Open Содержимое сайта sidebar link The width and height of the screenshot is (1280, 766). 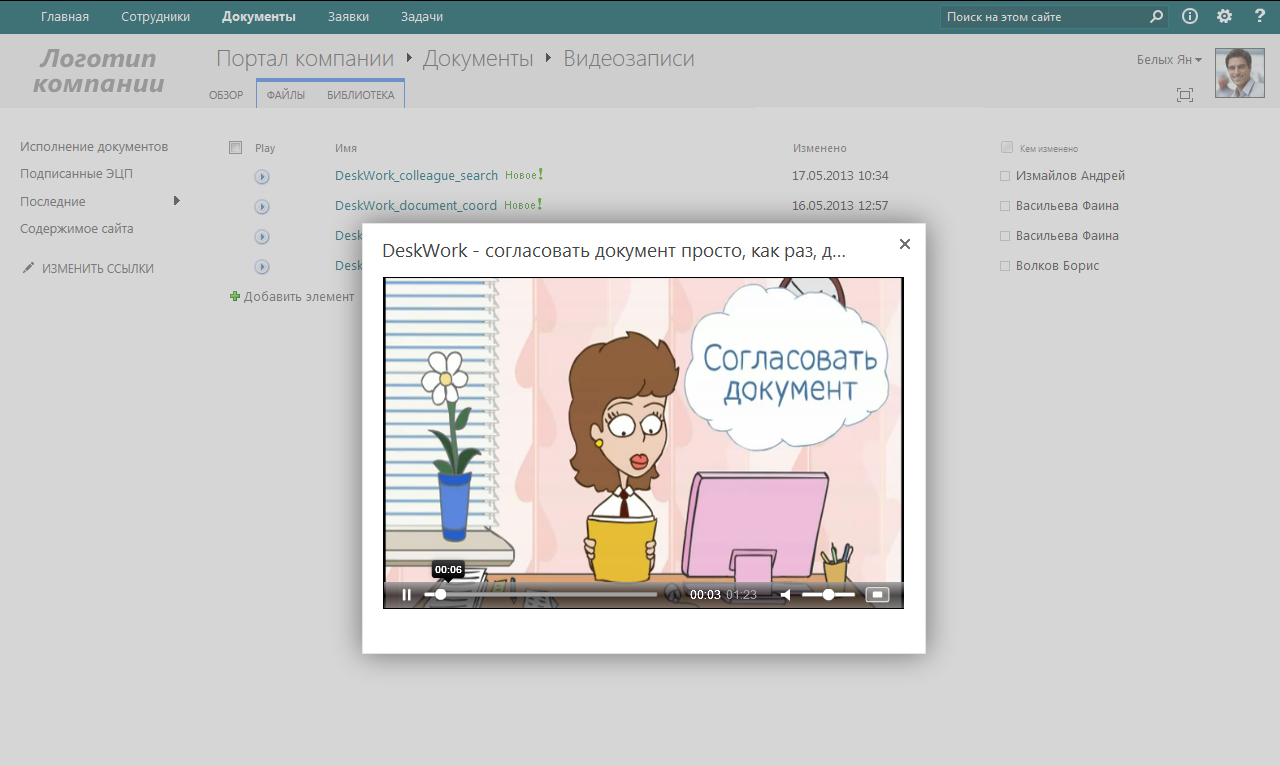[77, 229]
